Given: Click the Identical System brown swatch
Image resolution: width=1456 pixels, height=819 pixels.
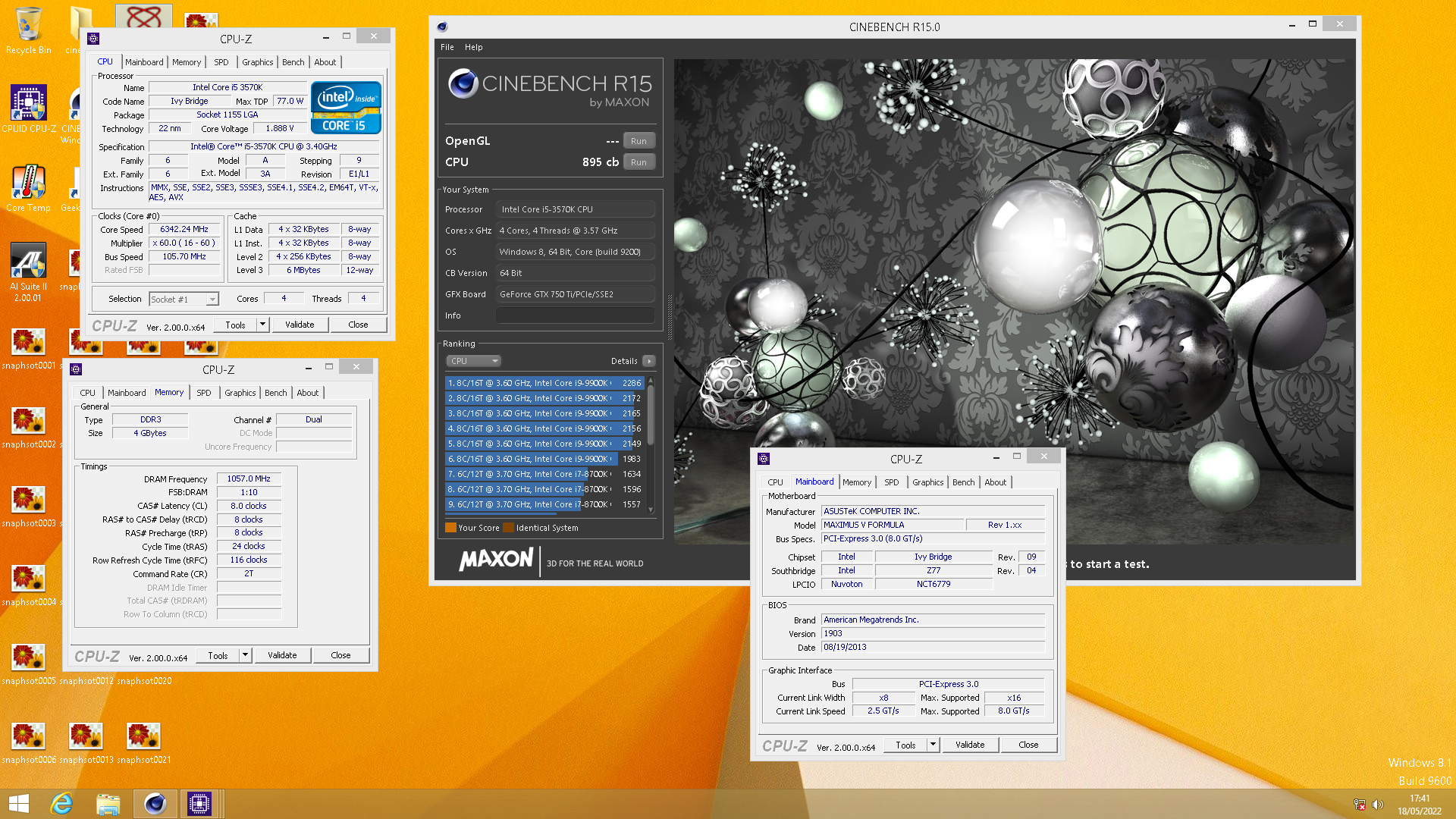Looking at the screenshot, I should point(509,528).
